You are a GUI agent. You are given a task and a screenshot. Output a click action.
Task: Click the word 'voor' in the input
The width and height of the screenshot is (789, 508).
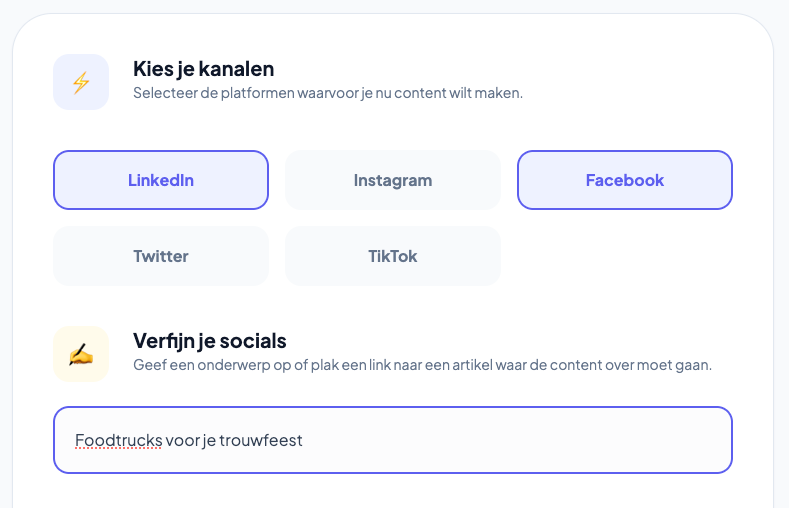click(183, 440)
